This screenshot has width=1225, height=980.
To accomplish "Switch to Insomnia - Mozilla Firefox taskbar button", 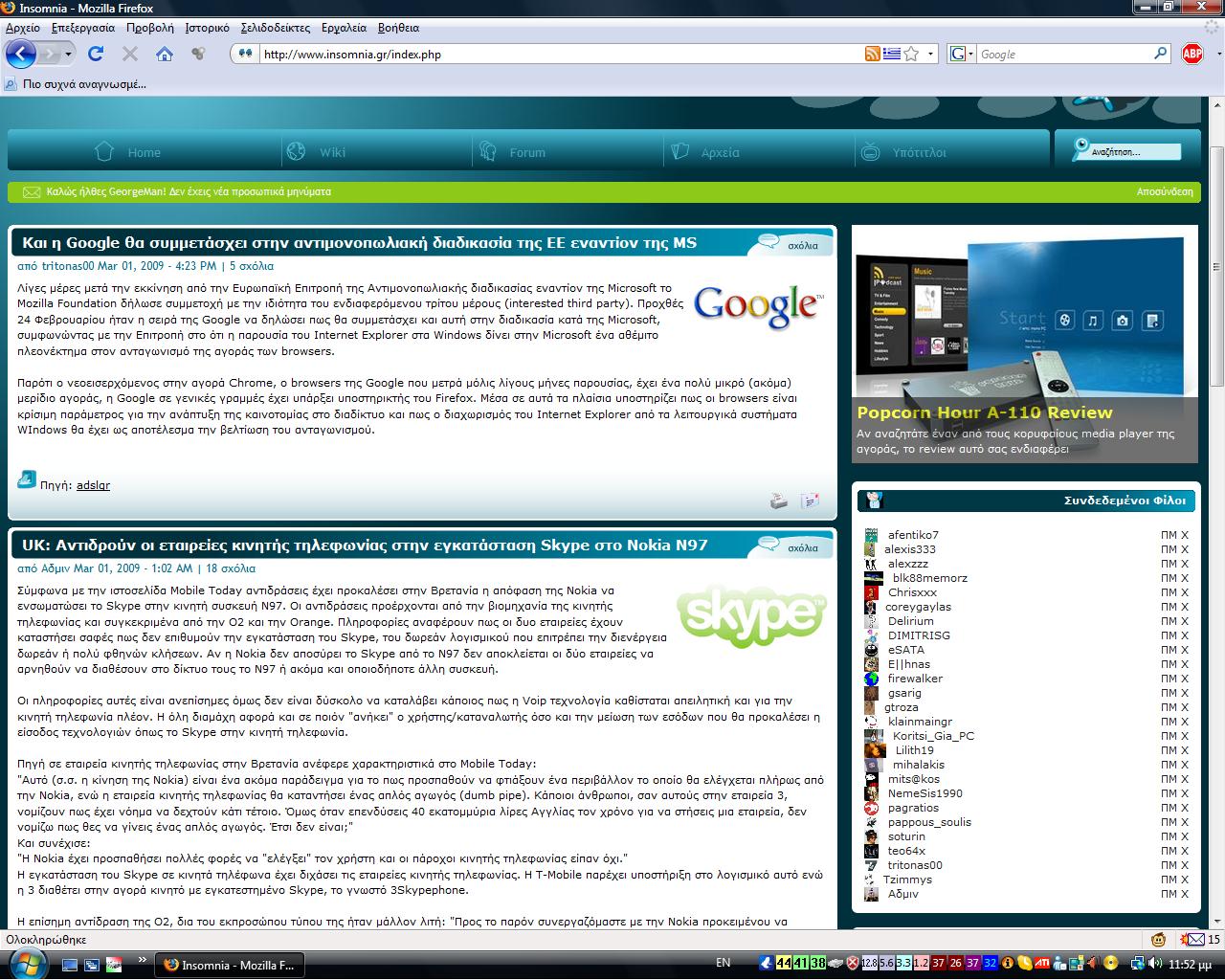I will coord(231,965).
